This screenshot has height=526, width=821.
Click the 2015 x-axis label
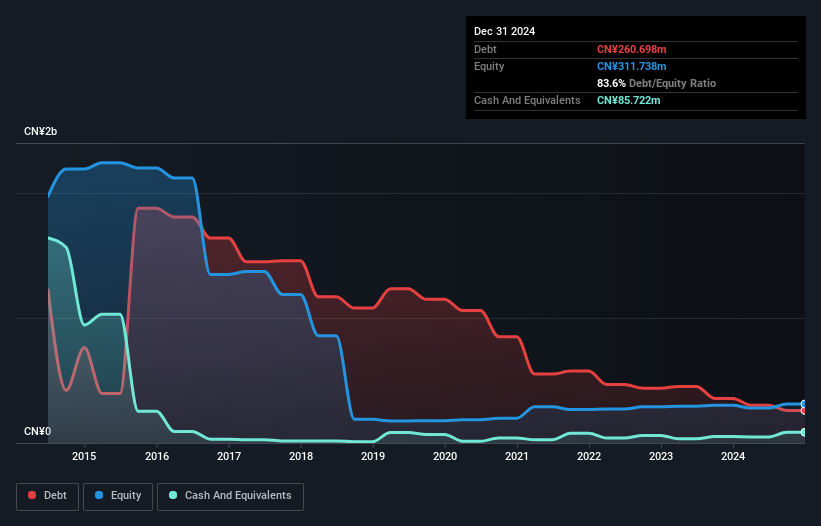click(84, 456)
